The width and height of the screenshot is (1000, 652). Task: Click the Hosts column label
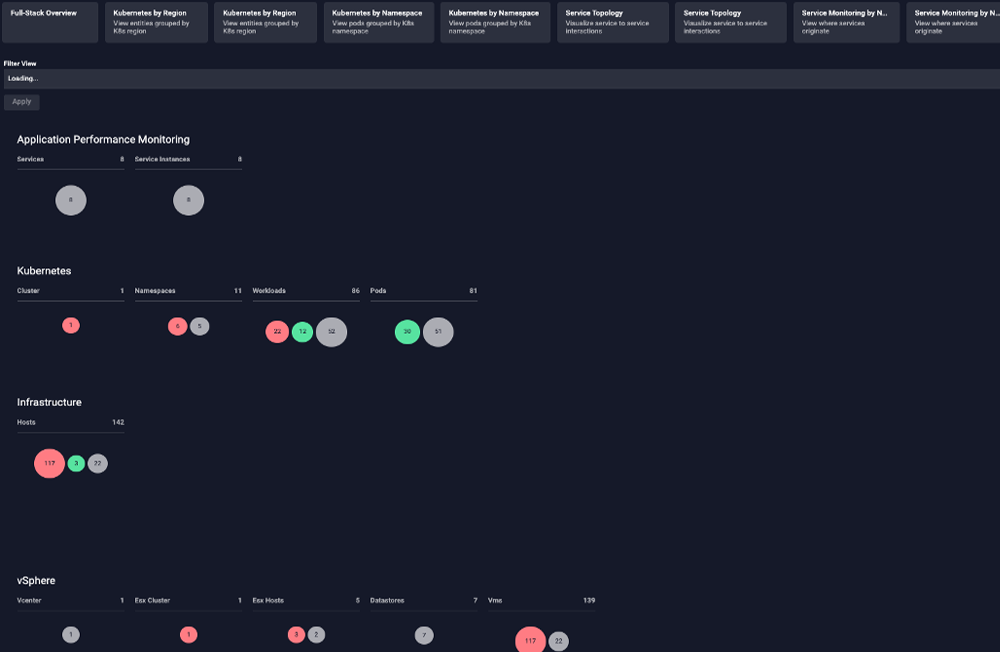(x=26, y=422)
